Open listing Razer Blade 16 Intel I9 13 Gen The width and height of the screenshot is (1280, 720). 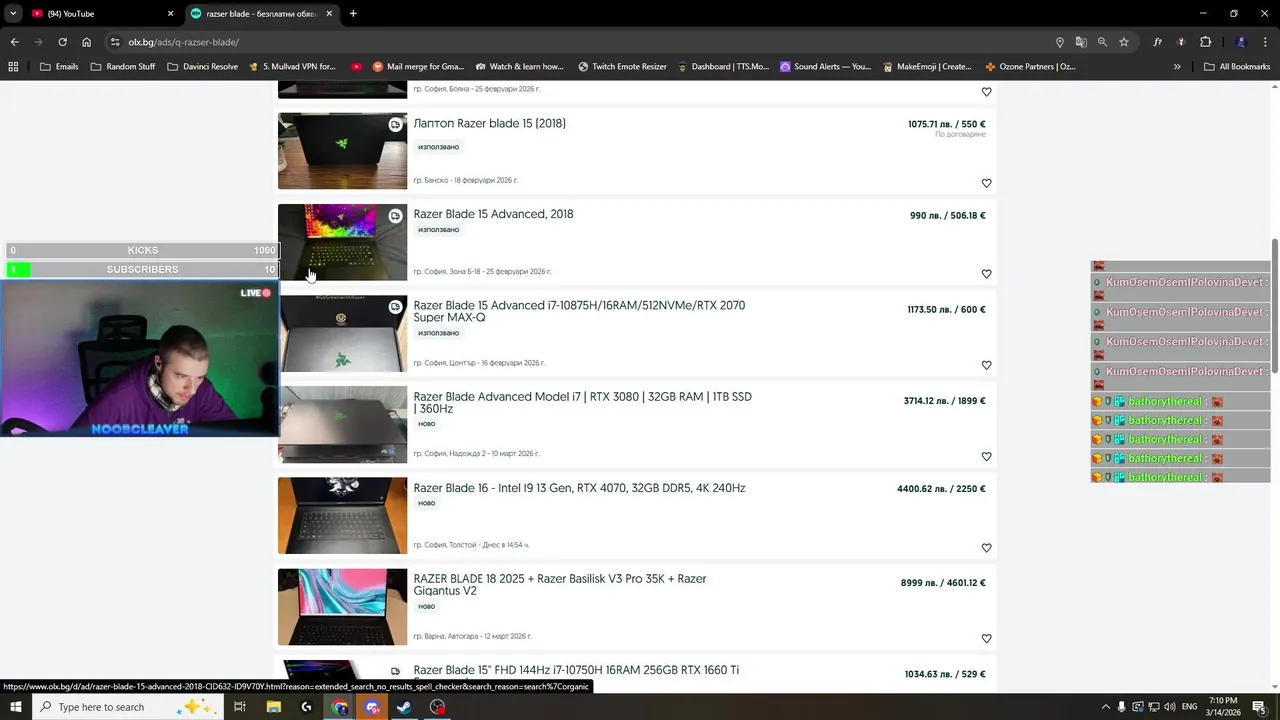579,488
